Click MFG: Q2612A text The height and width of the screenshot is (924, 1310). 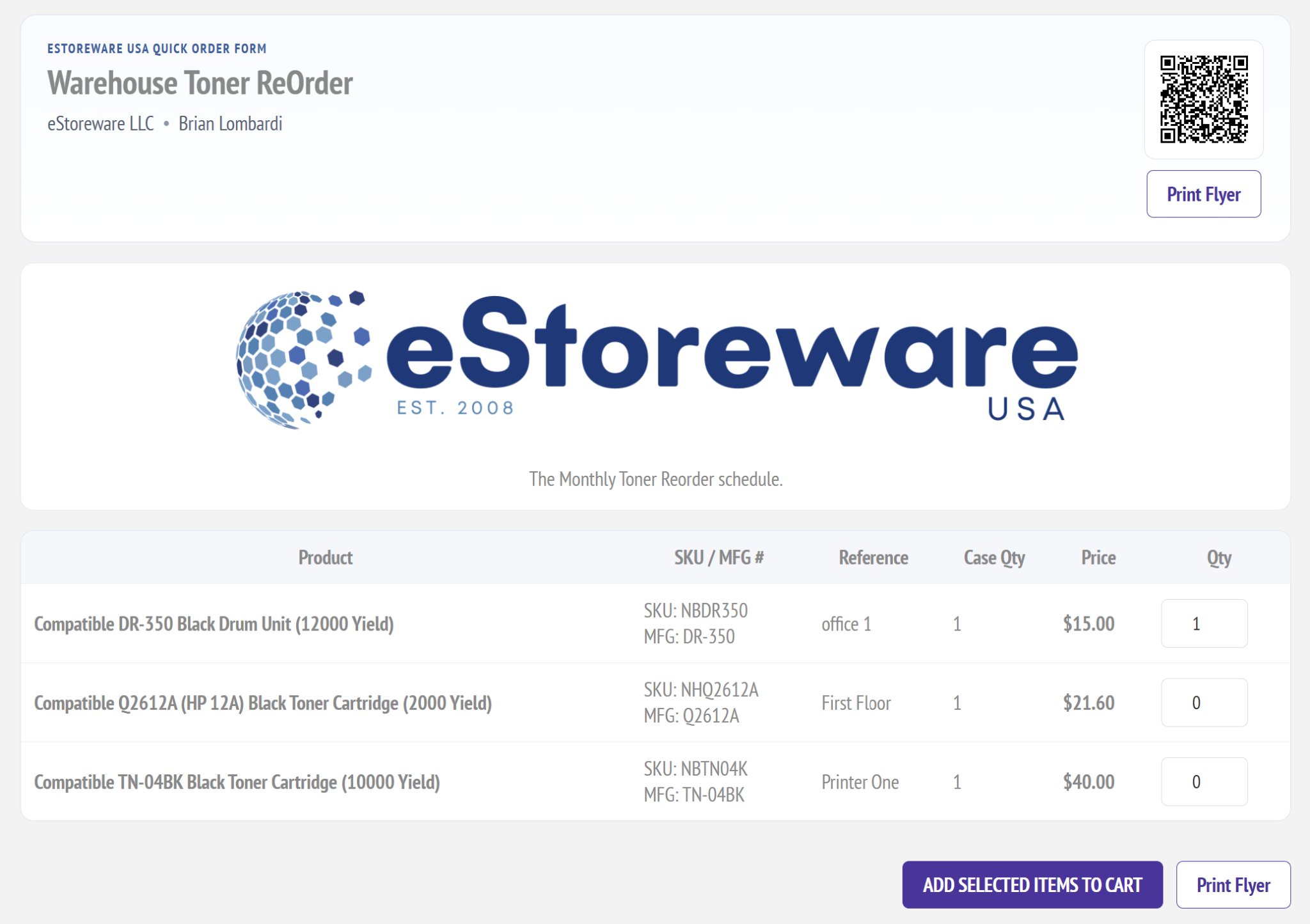pos(691,716)
